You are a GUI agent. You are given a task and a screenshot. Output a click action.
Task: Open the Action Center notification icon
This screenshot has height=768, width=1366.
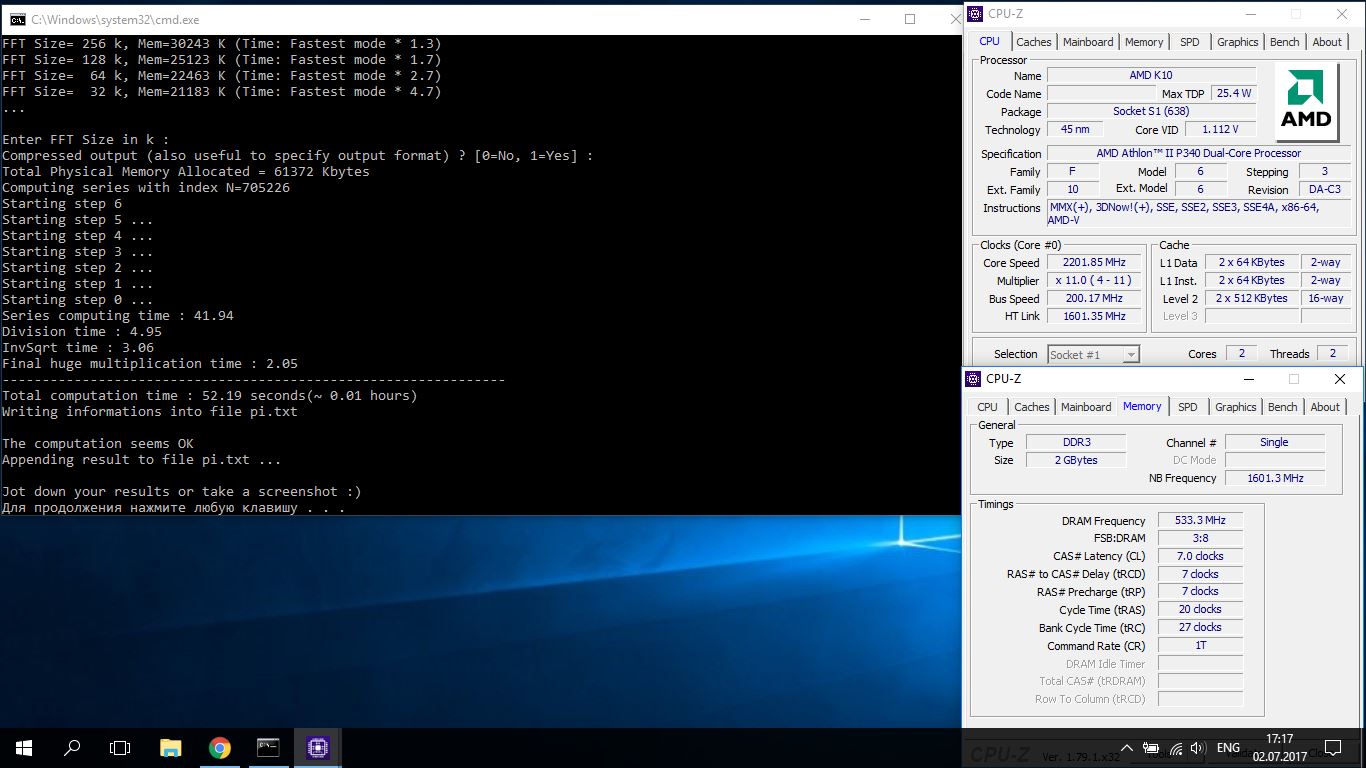pyautogui.click(x=1334, y=748)
